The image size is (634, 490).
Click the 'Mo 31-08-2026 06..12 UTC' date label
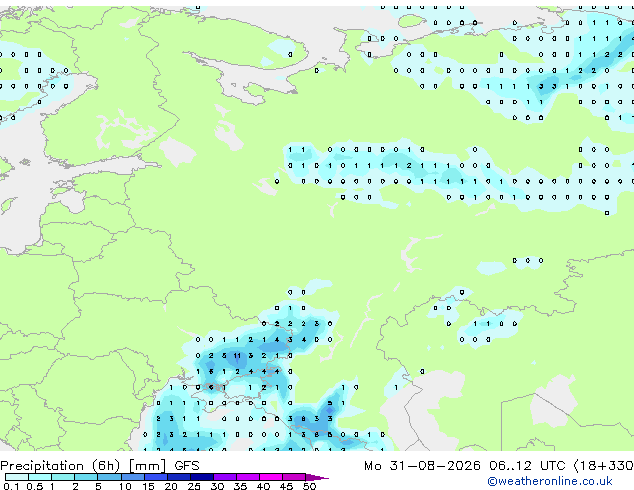(465, 466)
